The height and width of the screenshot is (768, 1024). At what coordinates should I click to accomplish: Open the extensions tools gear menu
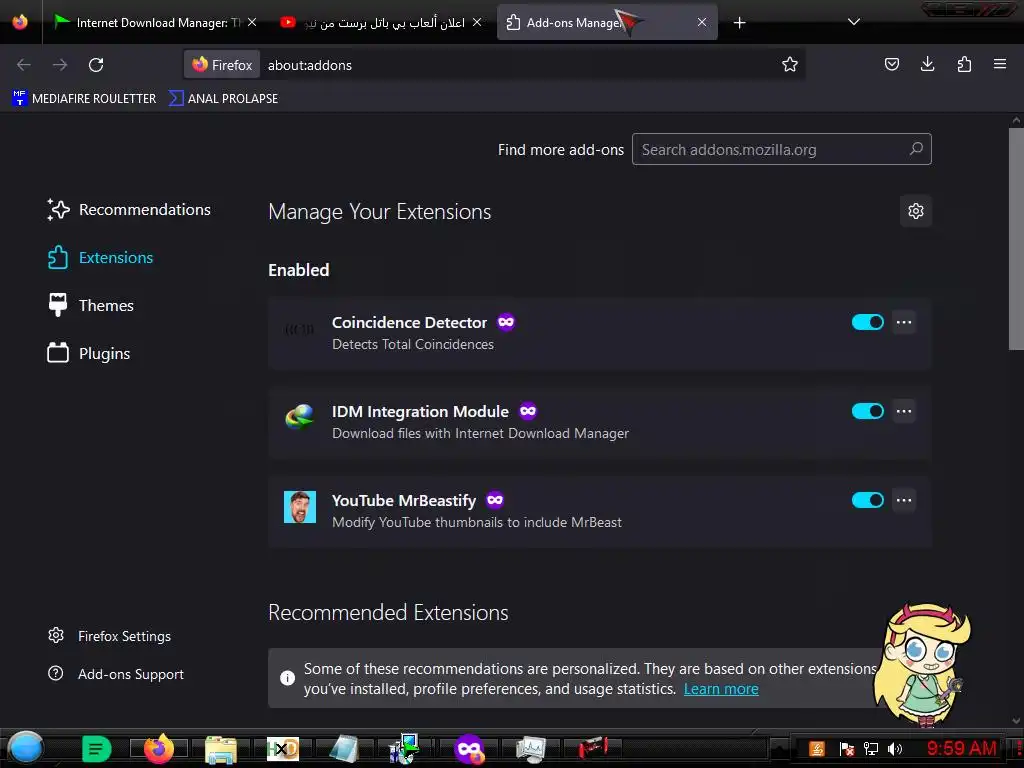point(916,211)
